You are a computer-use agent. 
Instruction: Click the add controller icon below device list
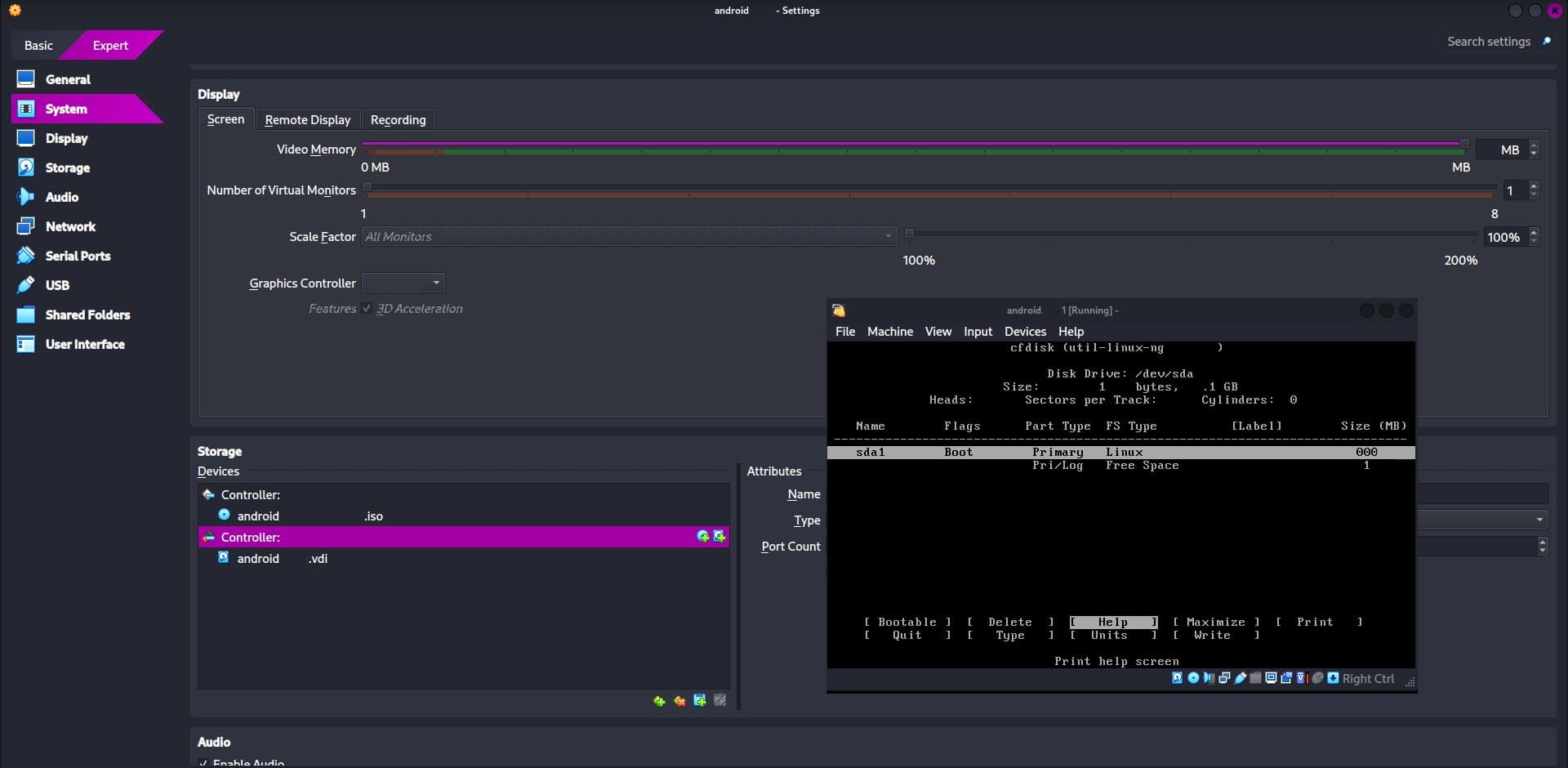point(659,701)
